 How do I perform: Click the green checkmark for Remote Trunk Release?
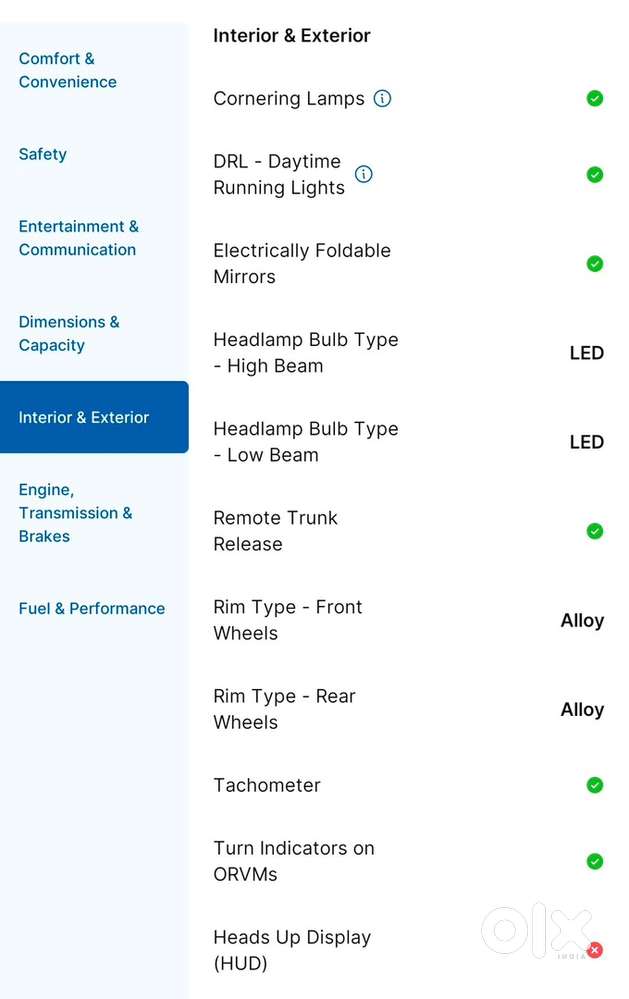tap(595, 531)
